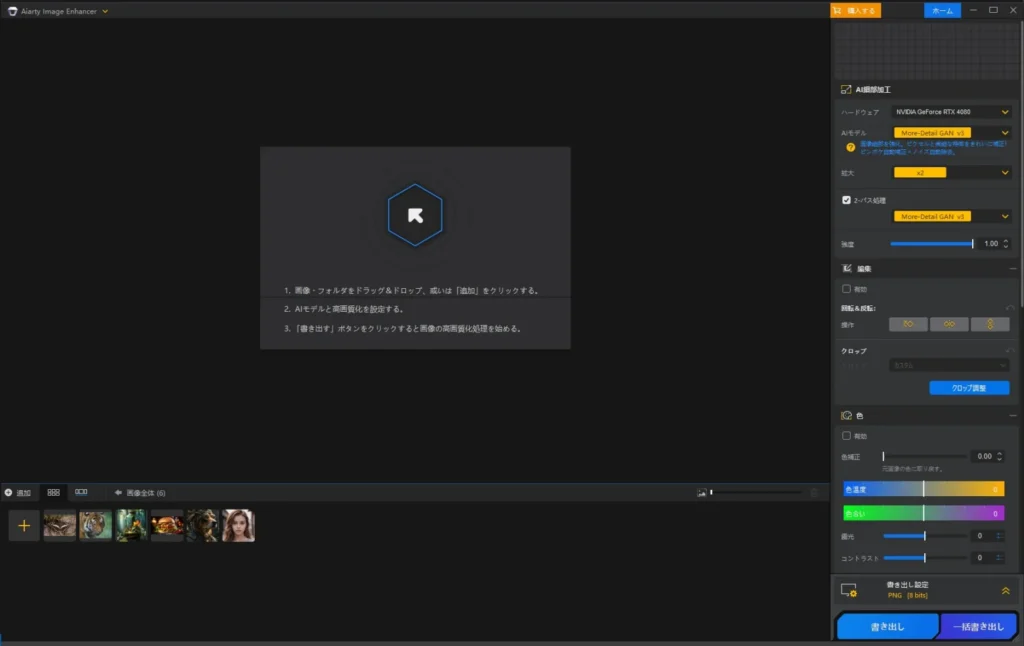Click the 強度 strength slider track
The height and width of the screenshot is (646, 1024).
[932, 244]
